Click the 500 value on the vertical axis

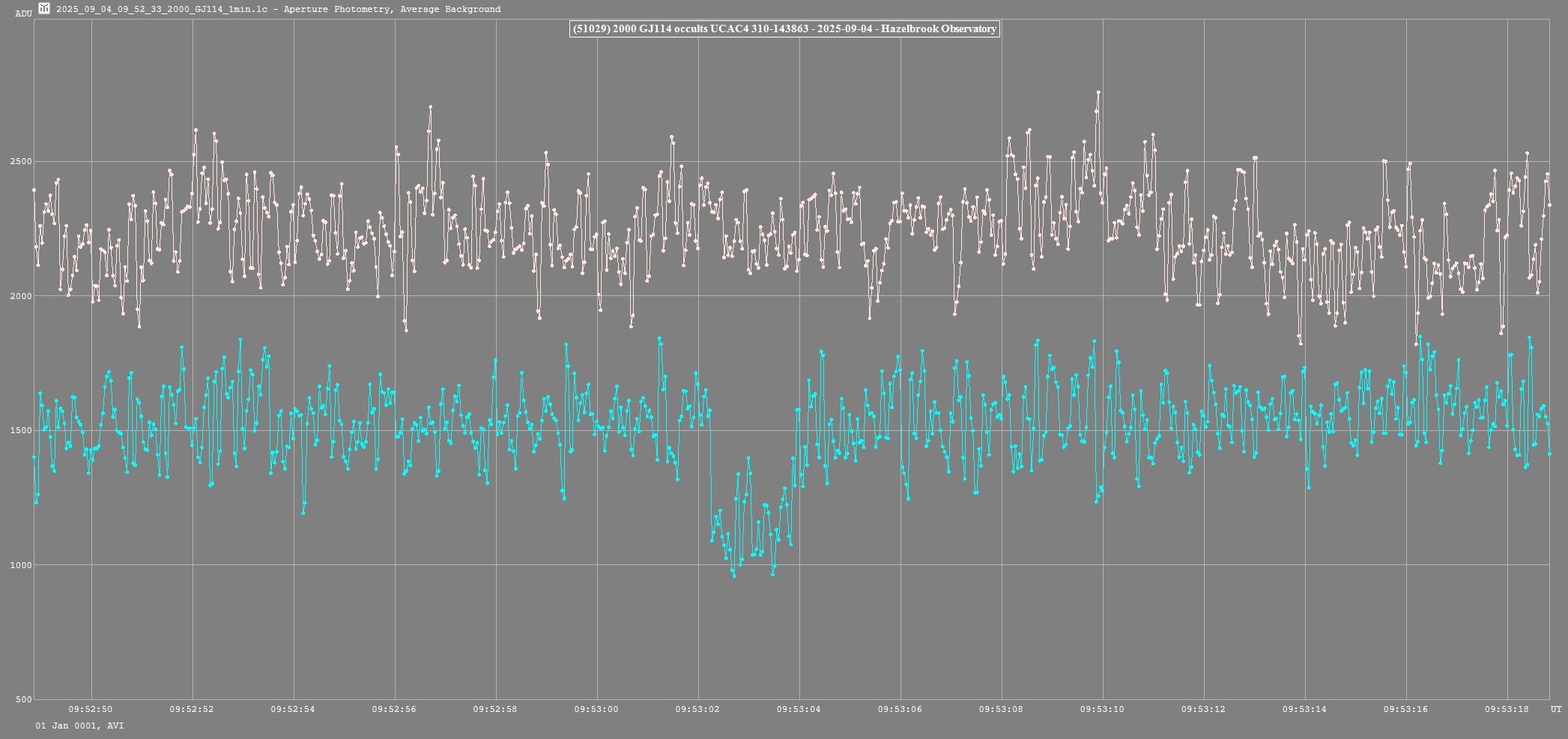(x=23, y=699)
